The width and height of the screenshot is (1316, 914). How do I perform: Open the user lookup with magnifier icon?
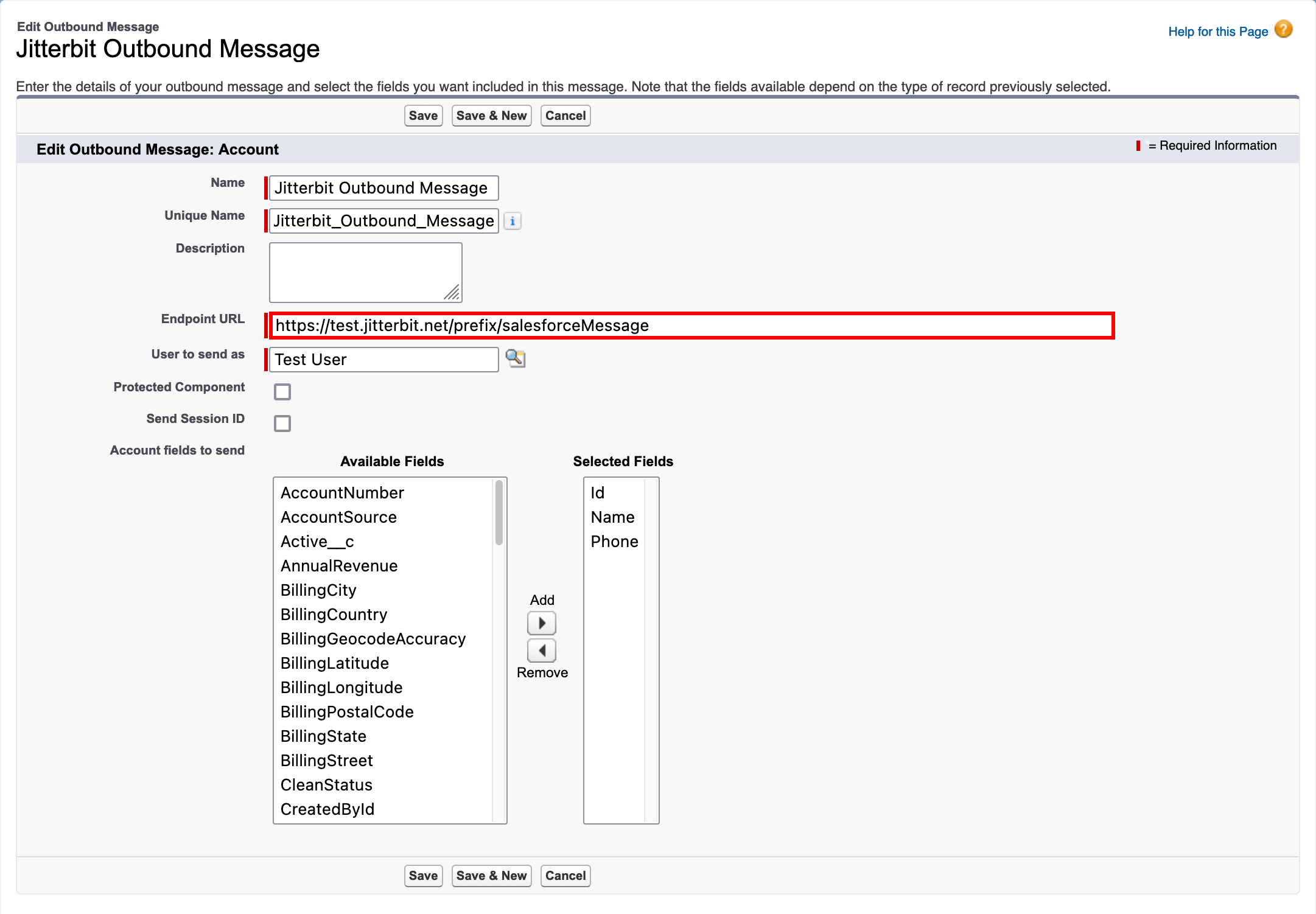click(x=516, y=359)
